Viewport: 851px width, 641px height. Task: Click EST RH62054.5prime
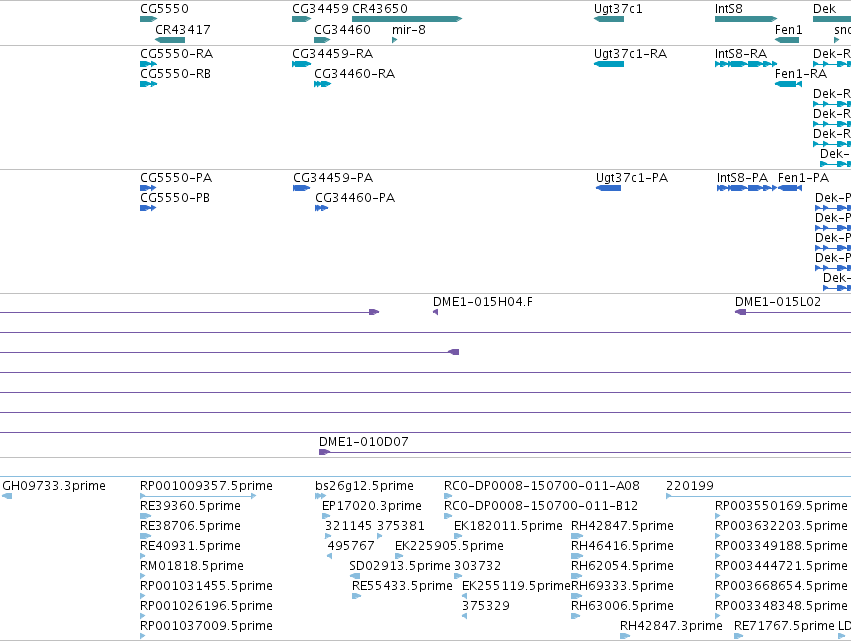(623, 566)
